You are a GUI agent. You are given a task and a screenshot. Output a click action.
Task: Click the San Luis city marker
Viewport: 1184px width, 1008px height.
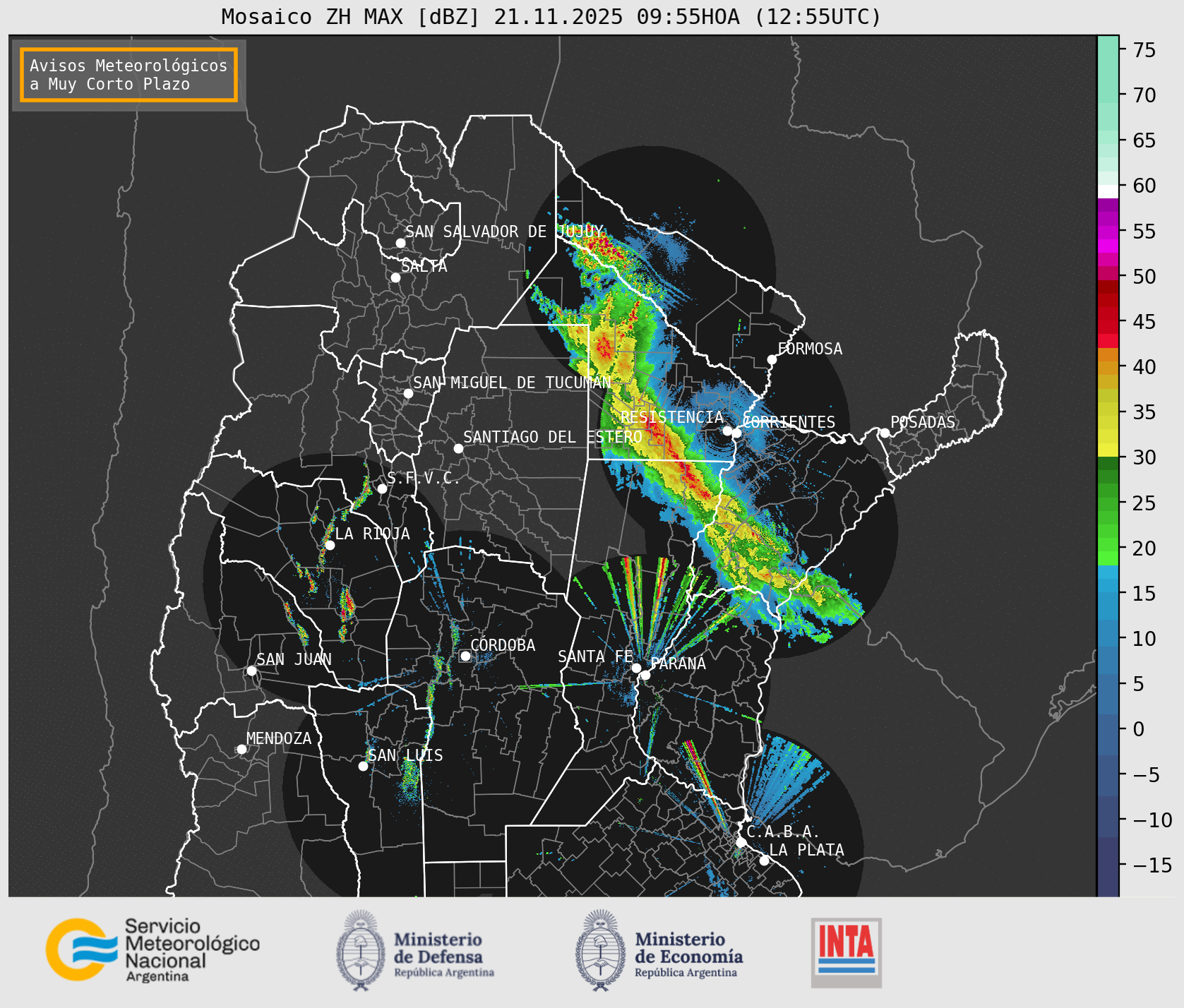point(363,766)
